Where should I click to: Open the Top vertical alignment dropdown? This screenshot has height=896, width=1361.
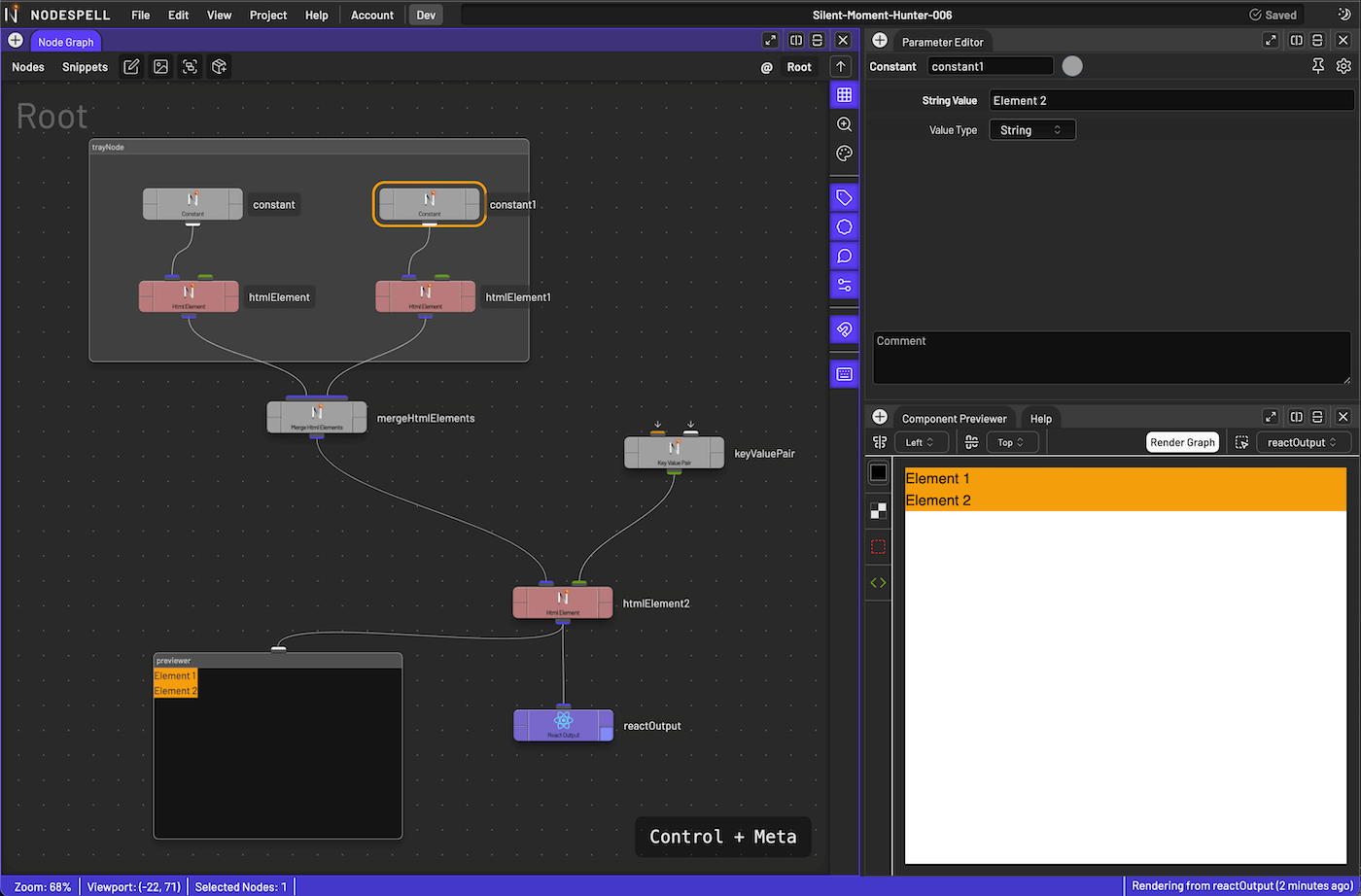coord(1012,442)
